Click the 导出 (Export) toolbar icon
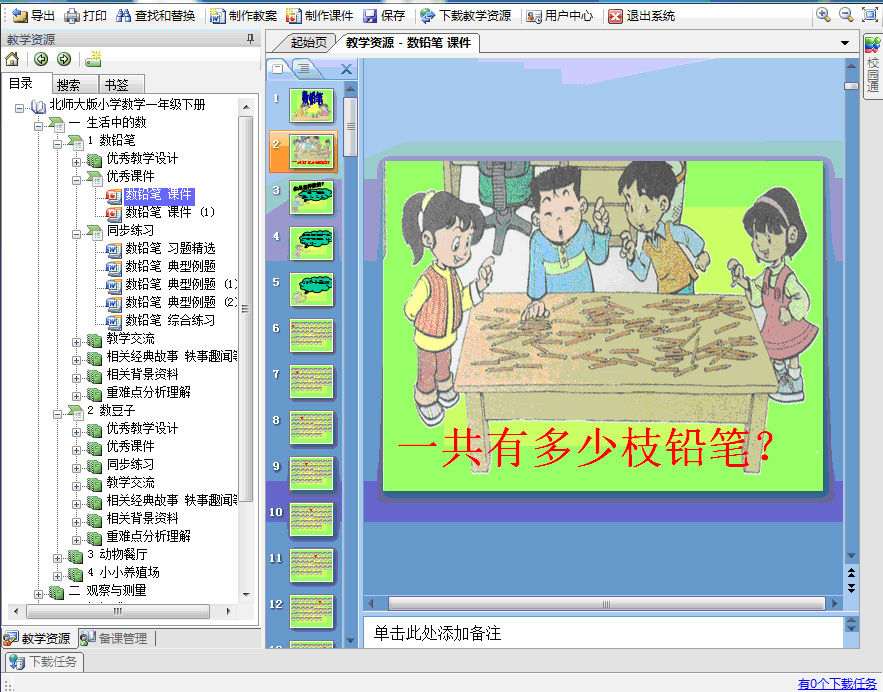The width and height of the screenshot is (883, 692). pyautogui.click(x=33, y=16)
